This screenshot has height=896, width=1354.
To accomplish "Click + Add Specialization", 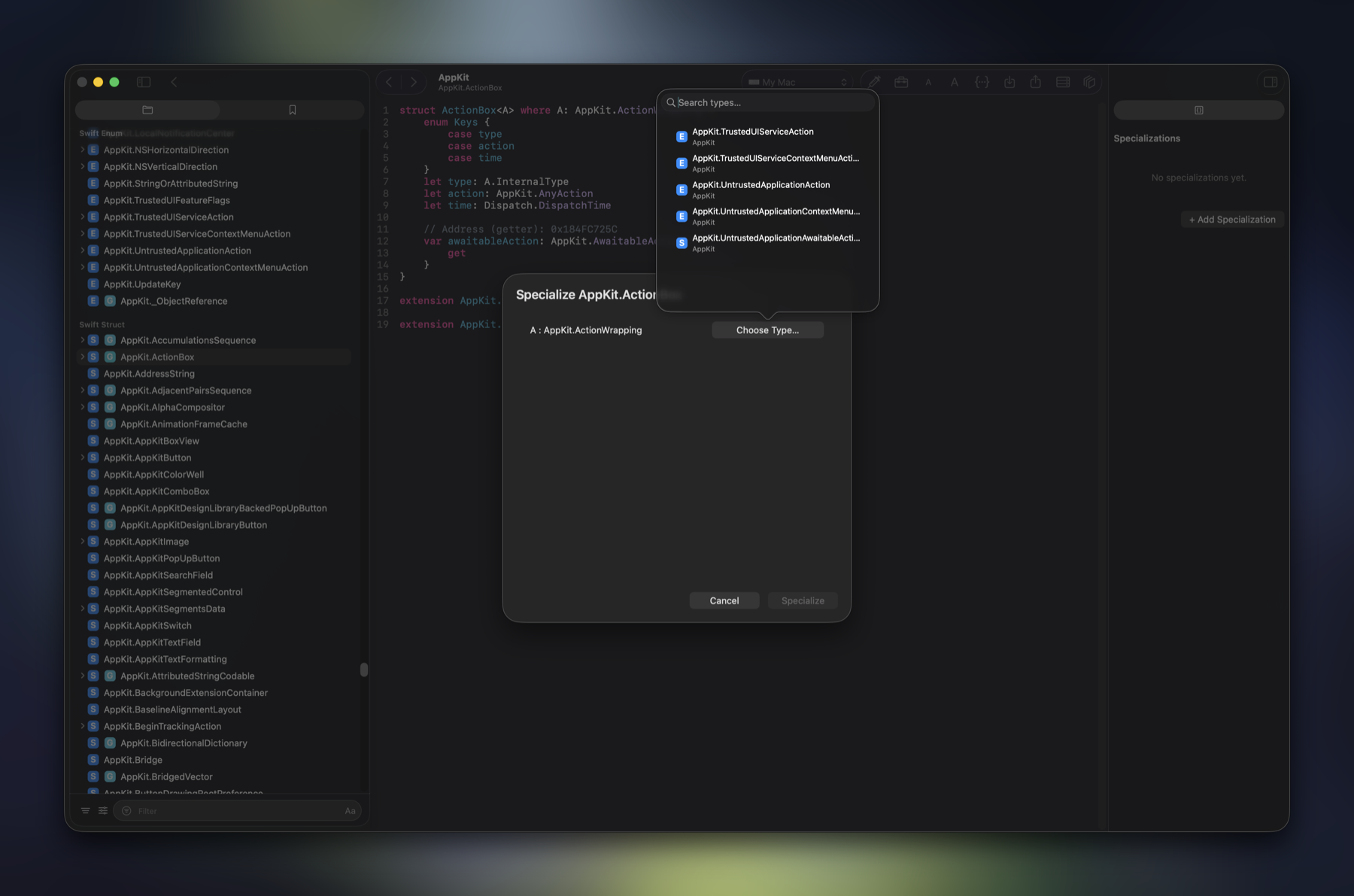I will pyautogui.click(x=1232, y=220).
